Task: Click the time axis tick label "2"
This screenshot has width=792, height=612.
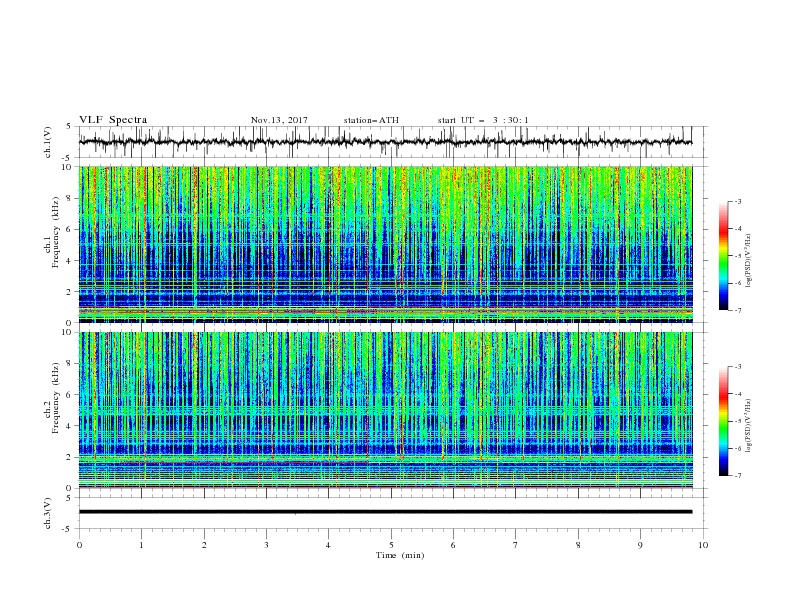Action: pyautogui.click(x=204, y=545)
